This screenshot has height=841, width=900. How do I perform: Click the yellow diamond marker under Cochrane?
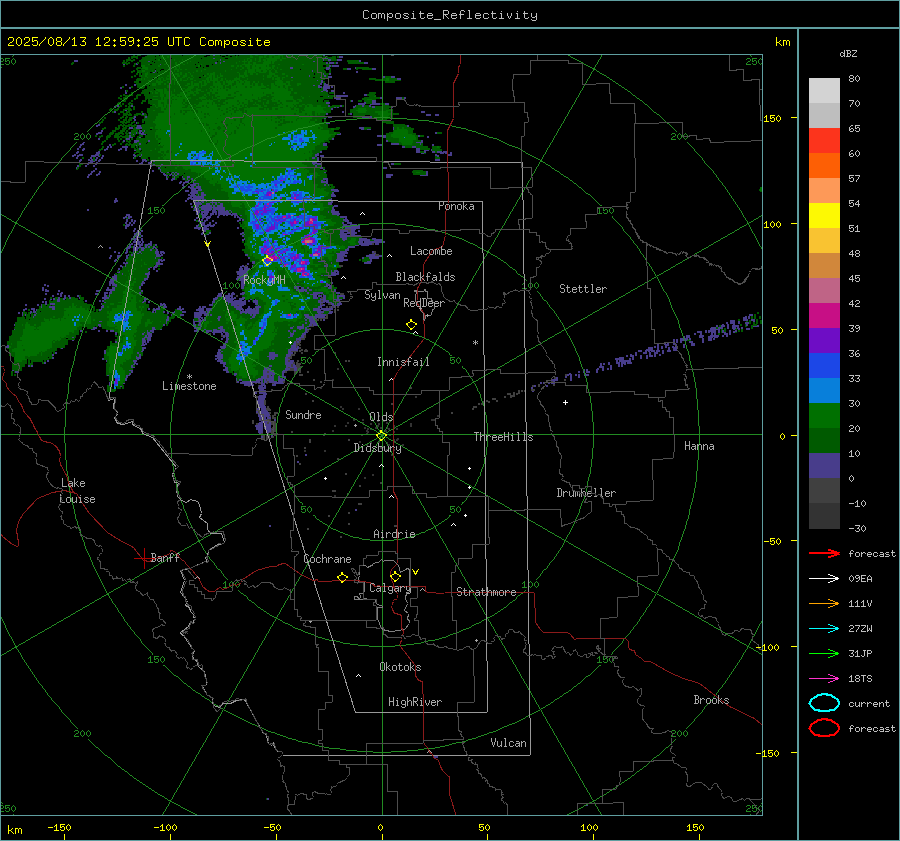click(x=343, y=578)
